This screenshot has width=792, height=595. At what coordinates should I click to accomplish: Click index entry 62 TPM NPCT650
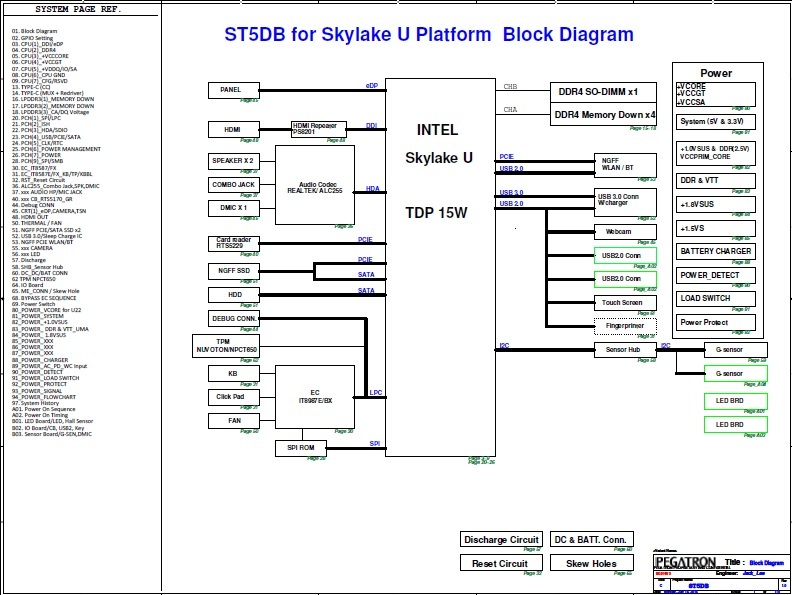(33, 279)
